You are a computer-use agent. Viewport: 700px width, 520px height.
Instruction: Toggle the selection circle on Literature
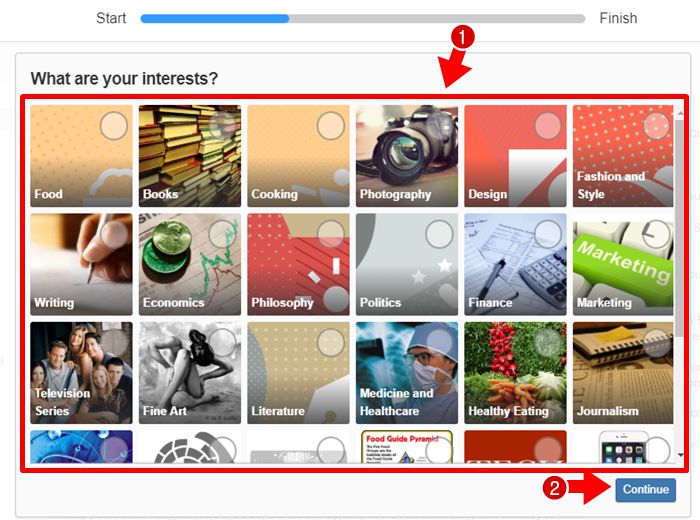pyautogui.click(x=331, y=343)
